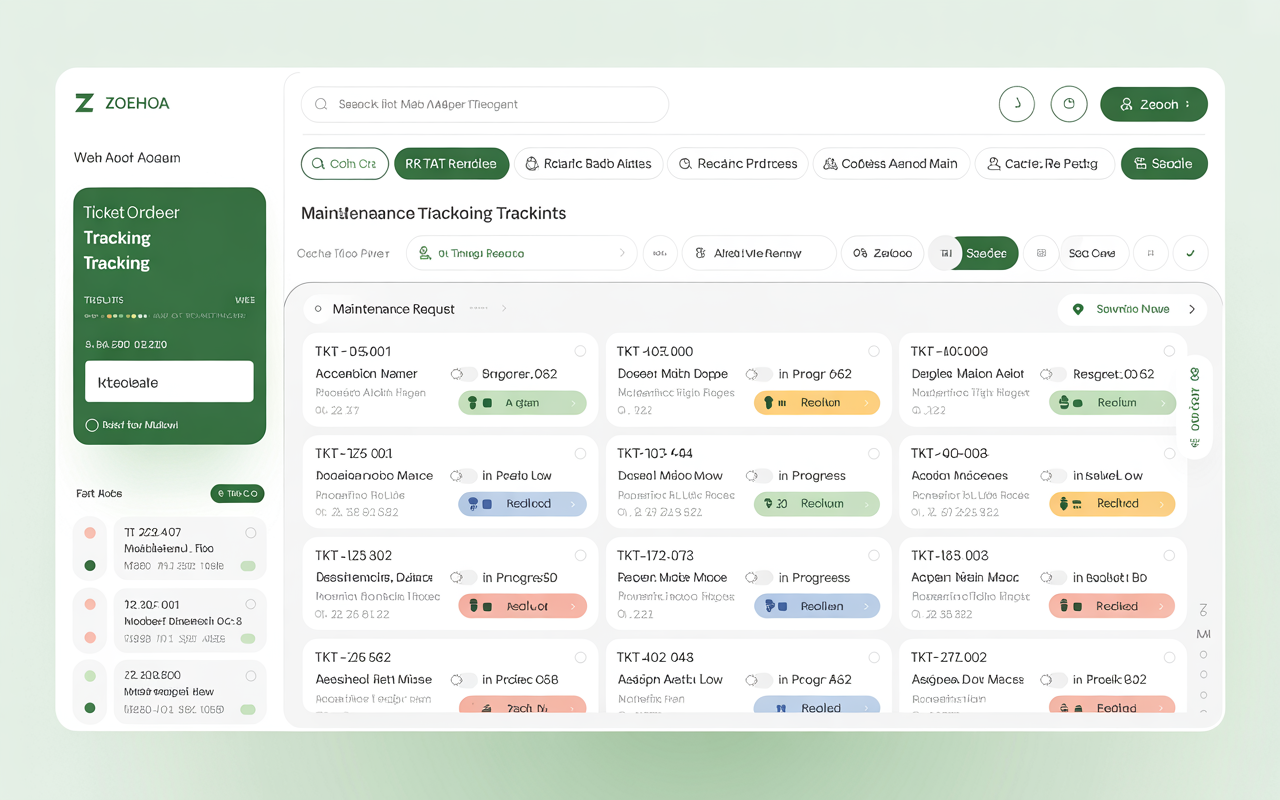Click the icon in Cacte: Re Petng tab
The image size is (1280, 800).
click(994, 164)
